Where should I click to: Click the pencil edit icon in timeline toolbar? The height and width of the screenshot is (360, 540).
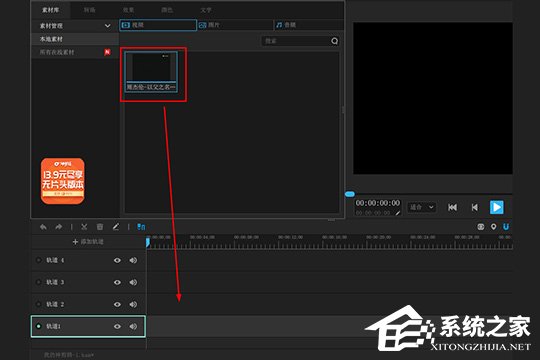click(116, 227)
